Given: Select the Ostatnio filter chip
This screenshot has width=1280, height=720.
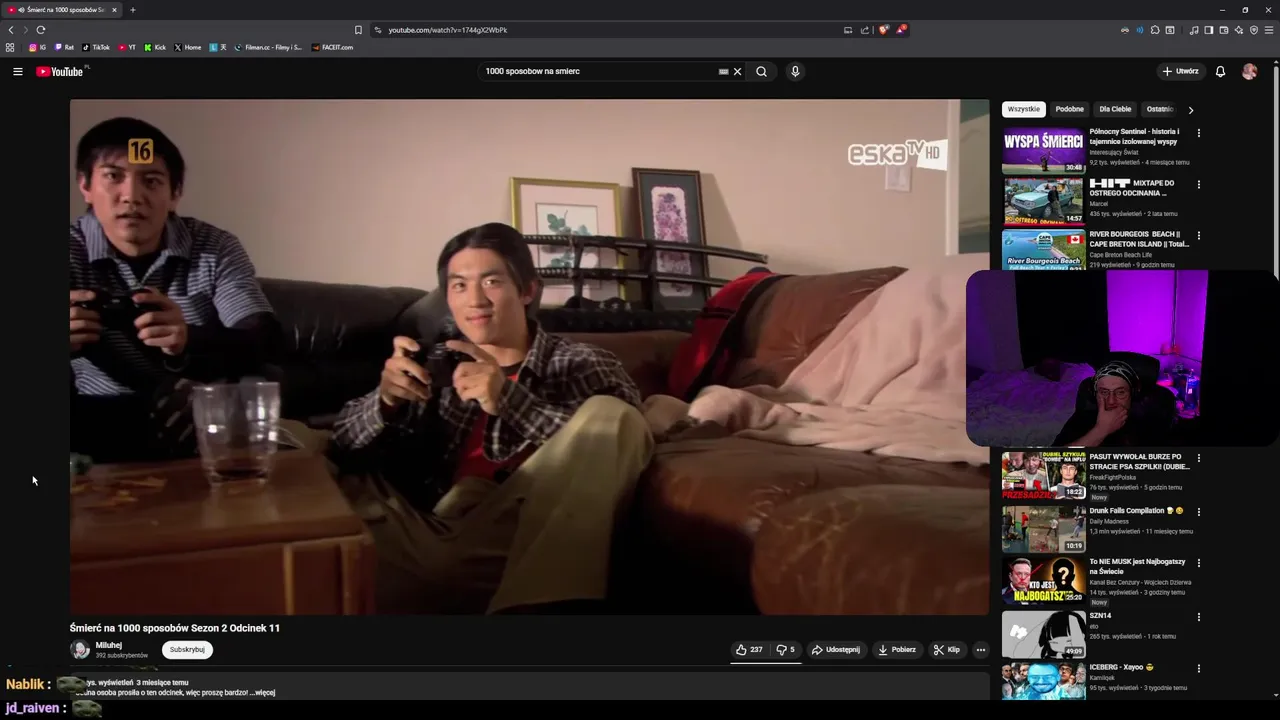Looking at the screenshot, I should (1159, 109).
